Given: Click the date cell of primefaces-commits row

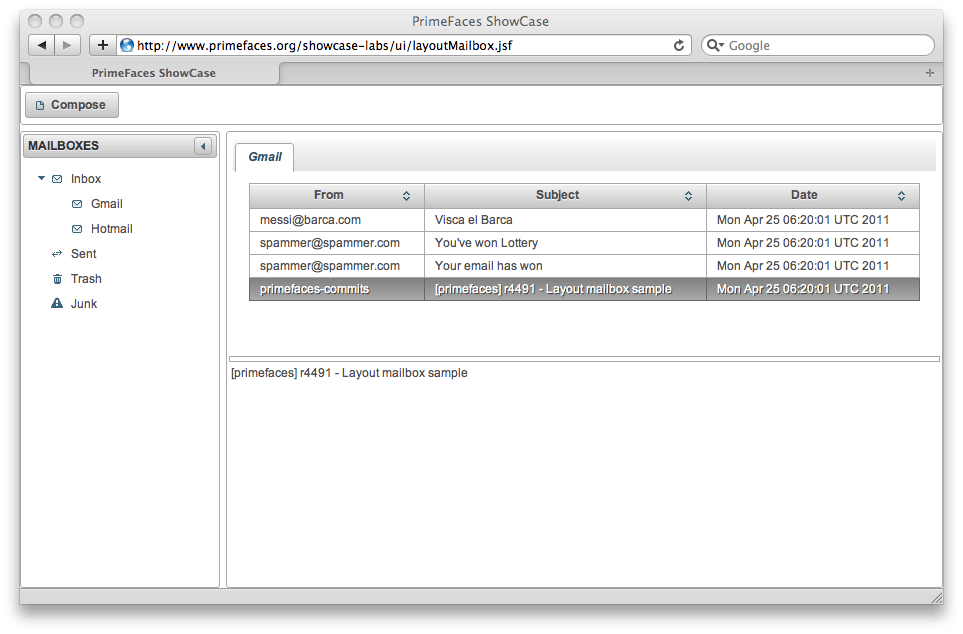Looking at the screenshot, I should [813, 289].
